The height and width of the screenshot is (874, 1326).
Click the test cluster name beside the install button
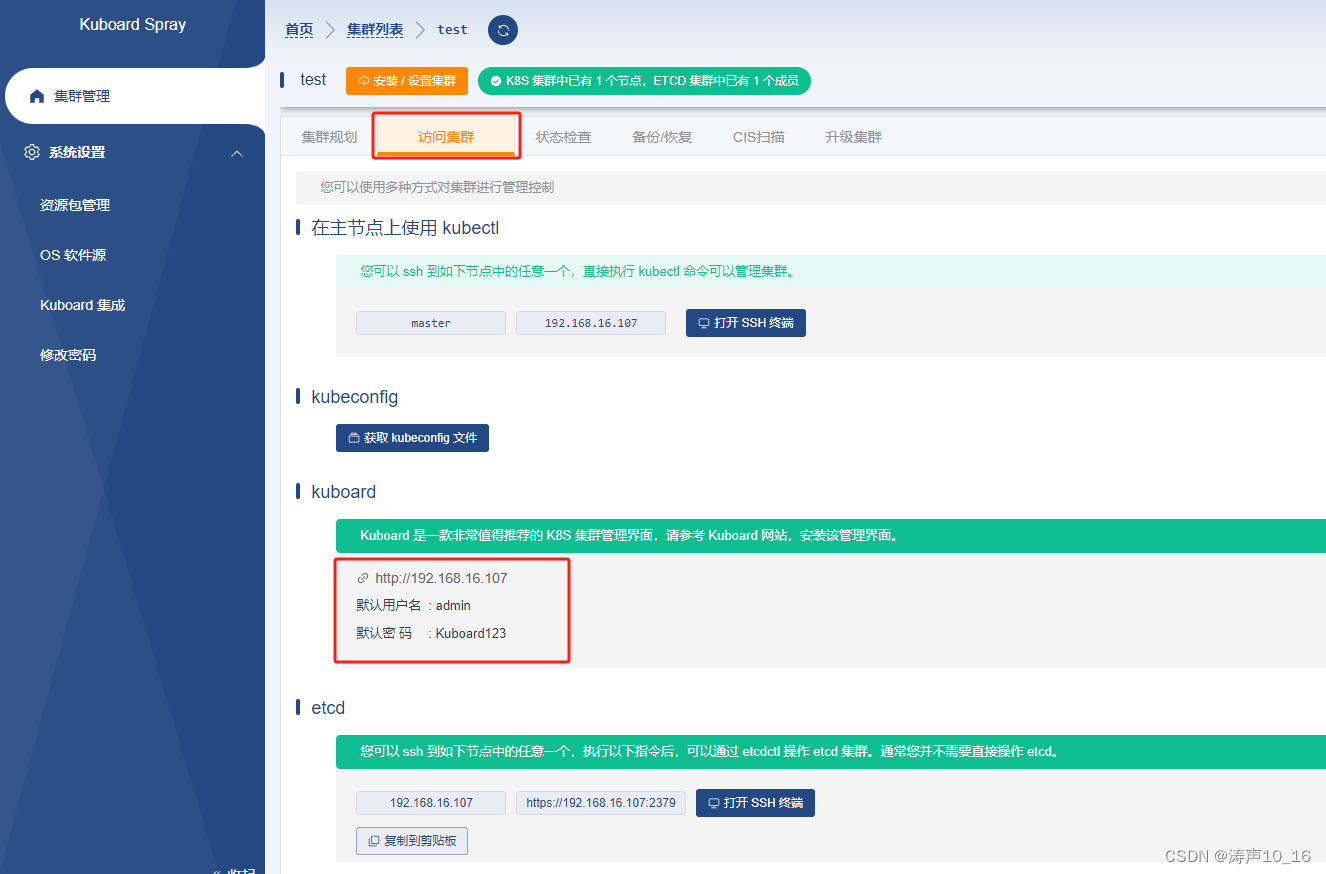click(313, 80)
